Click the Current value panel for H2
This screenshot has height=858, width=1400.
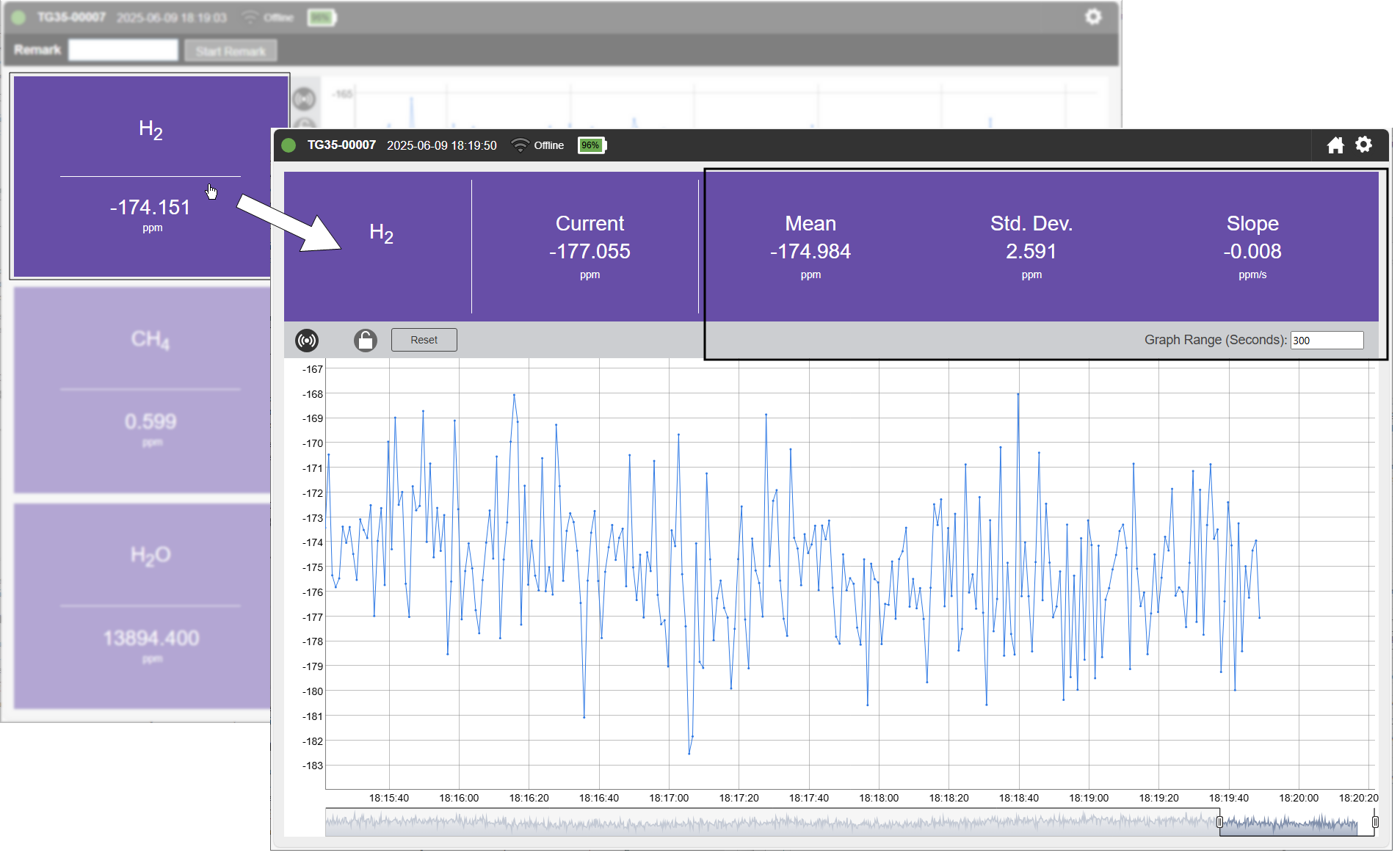tap(589, 247)
